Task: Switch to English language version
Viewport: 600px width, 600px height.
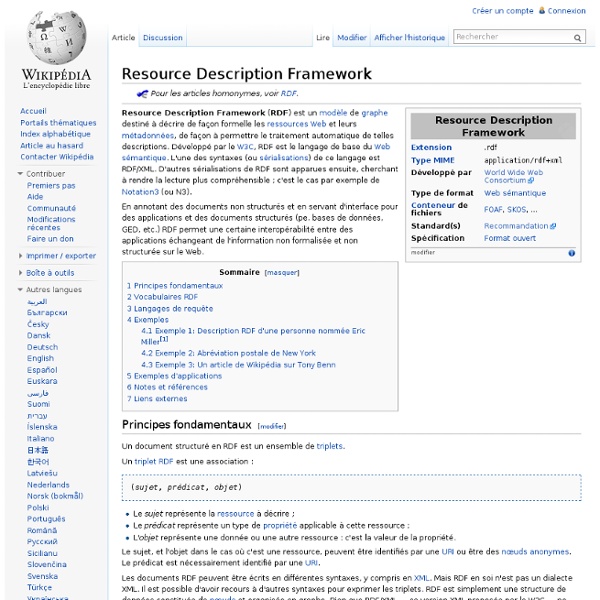Action: tap(40, 358)
